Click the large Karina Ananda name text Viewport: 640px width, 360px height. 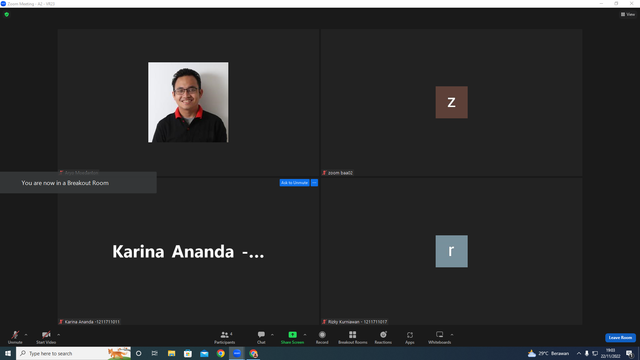pyautogui.click(x=188, y=251)
